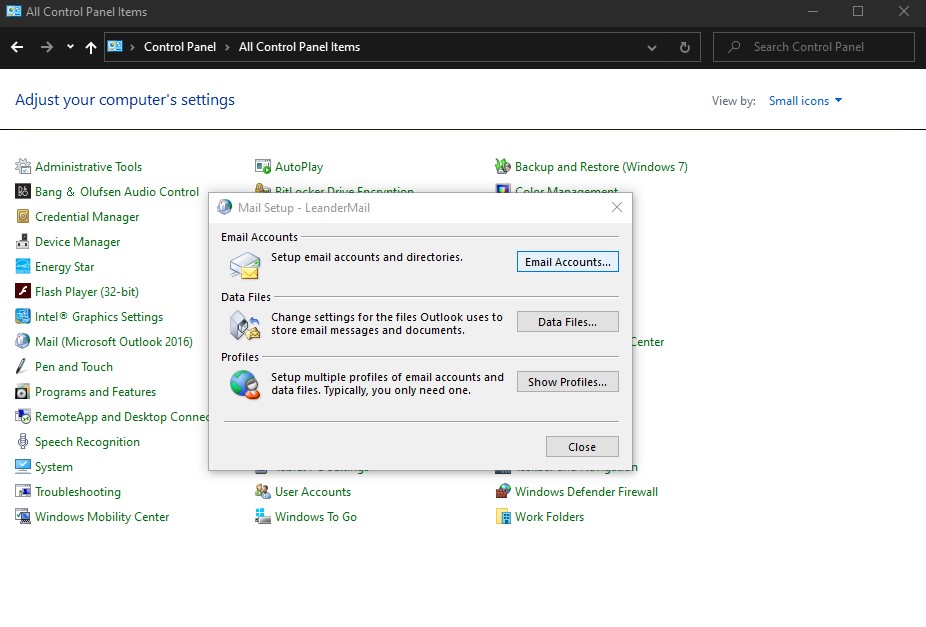This screenshot has width=926, height=627.
Task: Open the Bang & Olufsen Audio Control icon
Action: click(x=22, y=191)
